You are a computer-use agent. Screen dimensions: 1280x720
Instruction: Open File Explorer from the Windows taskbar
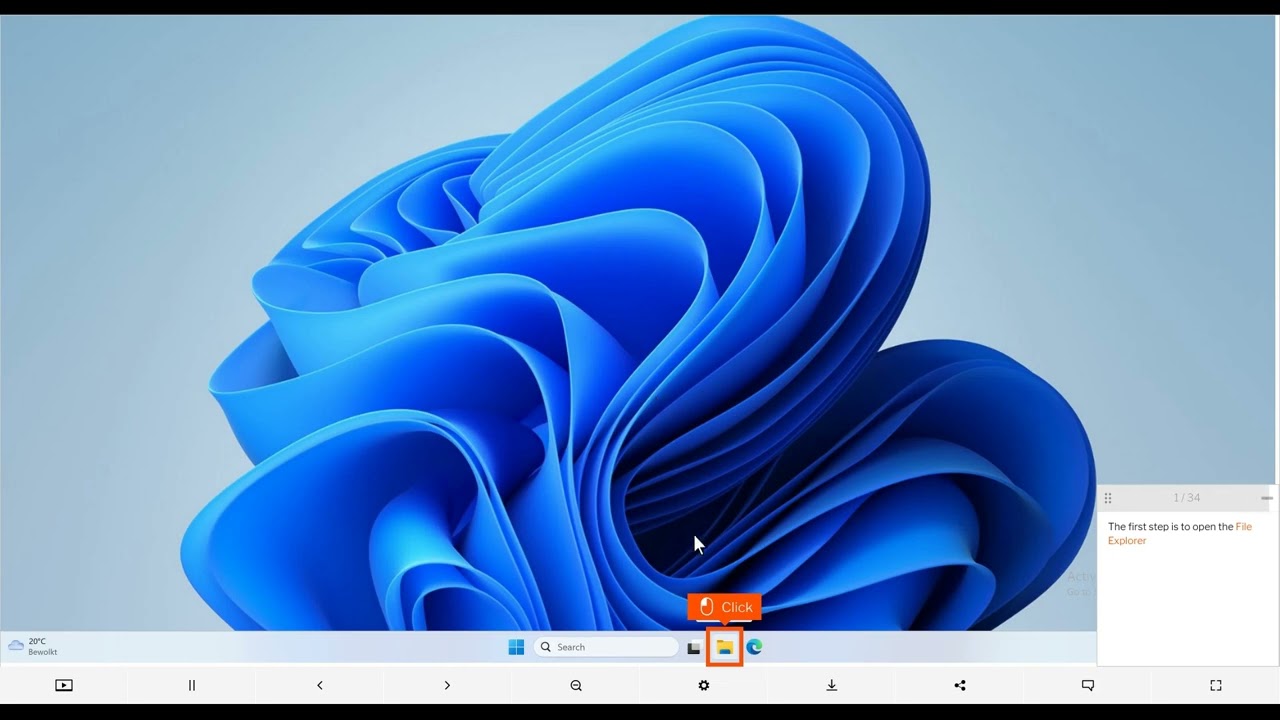[x=724, y=647]
